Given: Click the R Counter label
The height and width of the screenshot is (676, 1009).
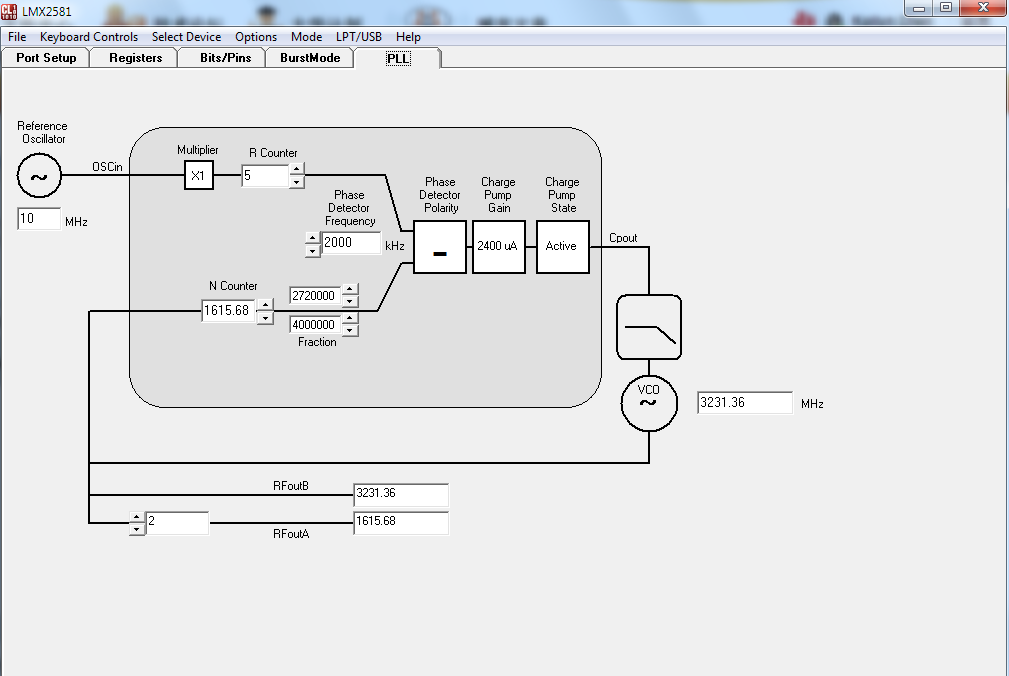Looking at the screenshot, I should coord(273,153).
